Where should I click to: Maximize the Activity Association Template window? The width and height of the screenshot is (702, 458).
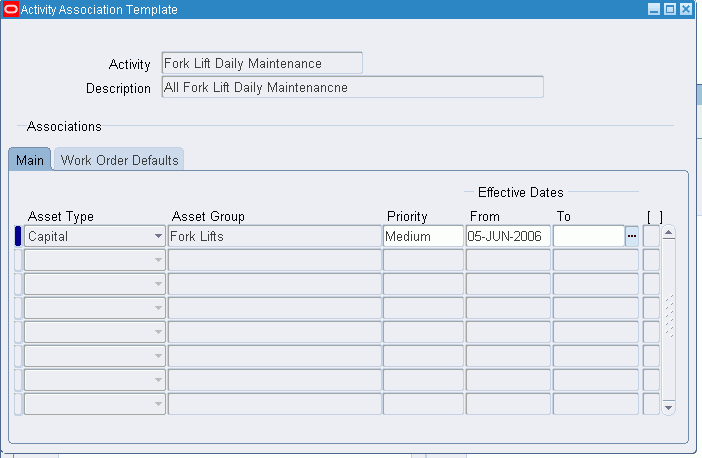[x=670, y=9]
